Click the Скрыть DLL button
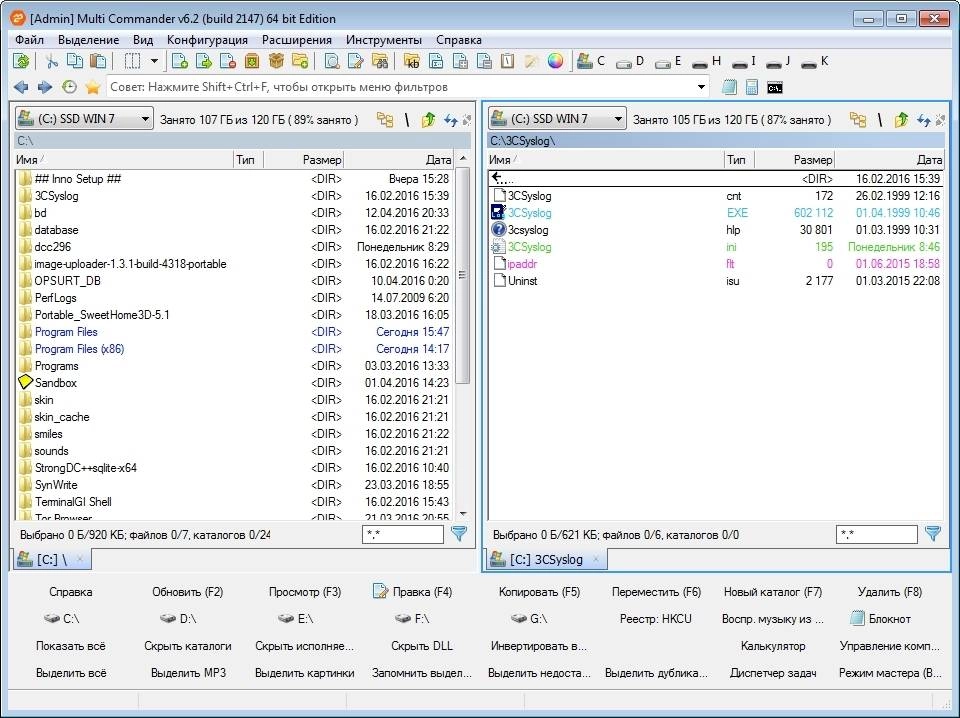 coord(422,646)
